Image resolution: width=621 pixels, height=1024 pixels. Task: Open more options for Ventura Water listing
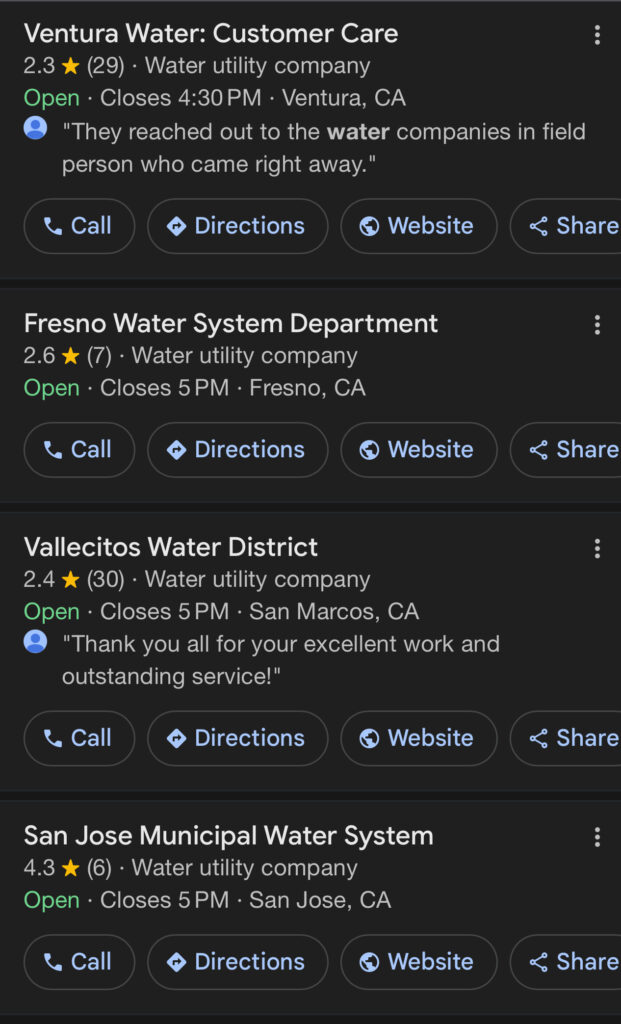click(x=597, y=36)
